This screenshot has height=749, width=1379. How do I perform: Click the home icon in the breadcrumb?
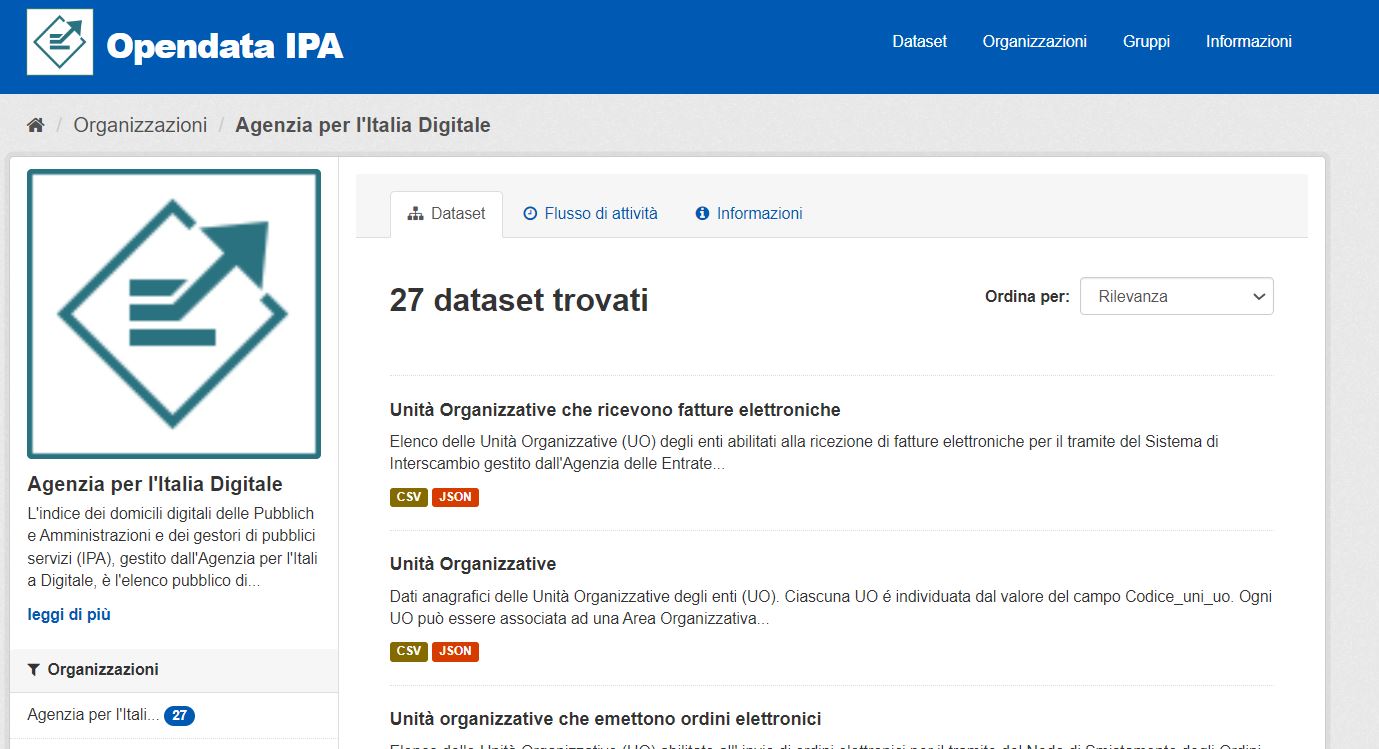coord(36,123)
